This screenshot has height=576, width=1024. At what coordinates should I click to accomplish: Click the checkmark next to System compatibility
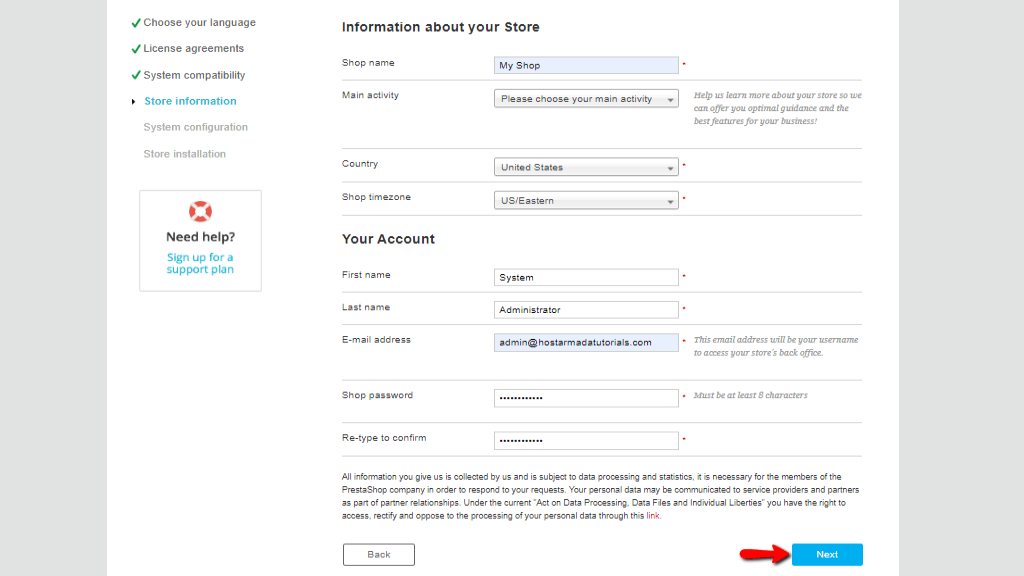point(136,75)
